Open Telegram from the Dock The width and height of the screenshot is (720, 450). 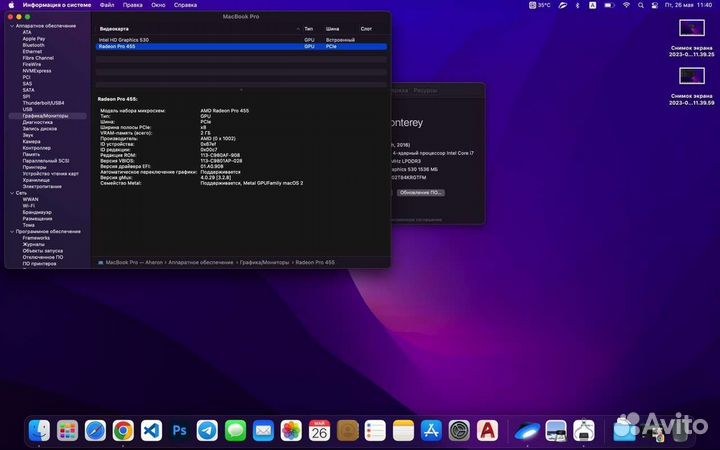[x=208, y=431]
